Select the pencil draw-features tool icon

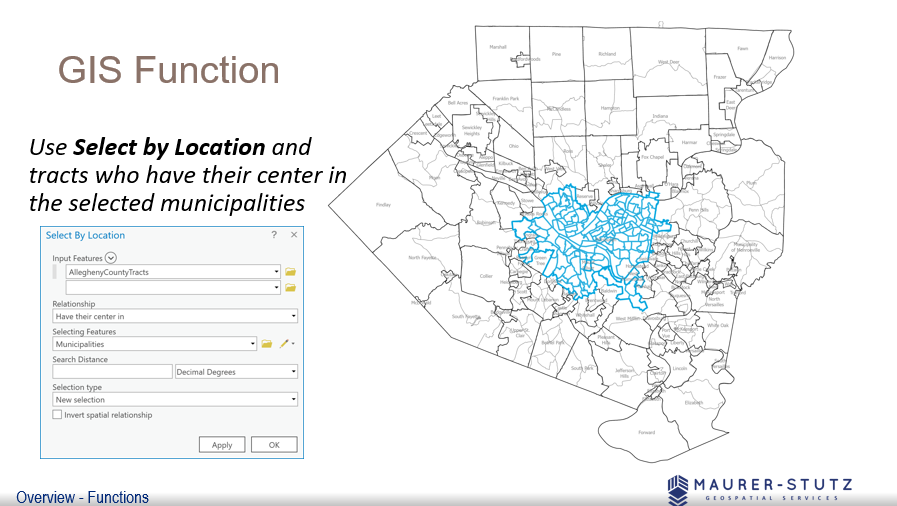[x=284, y=344]
